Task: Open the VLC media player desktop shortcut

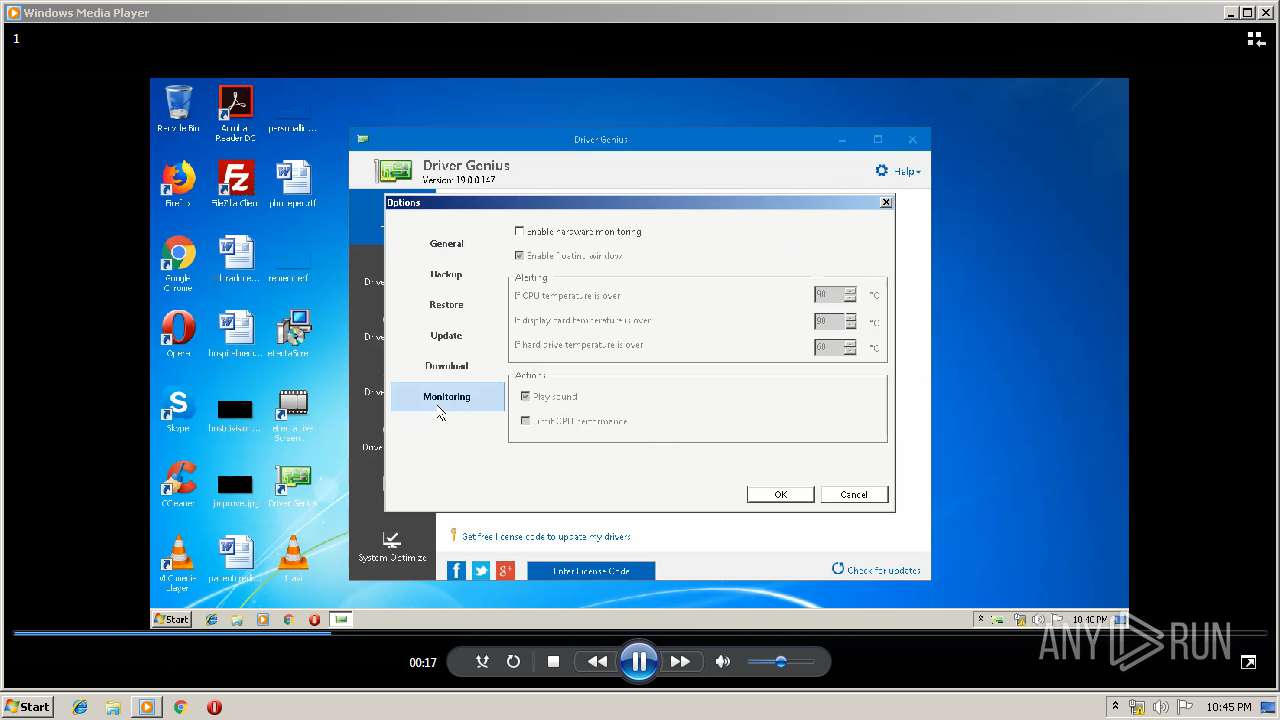Action: pos(178,564)
